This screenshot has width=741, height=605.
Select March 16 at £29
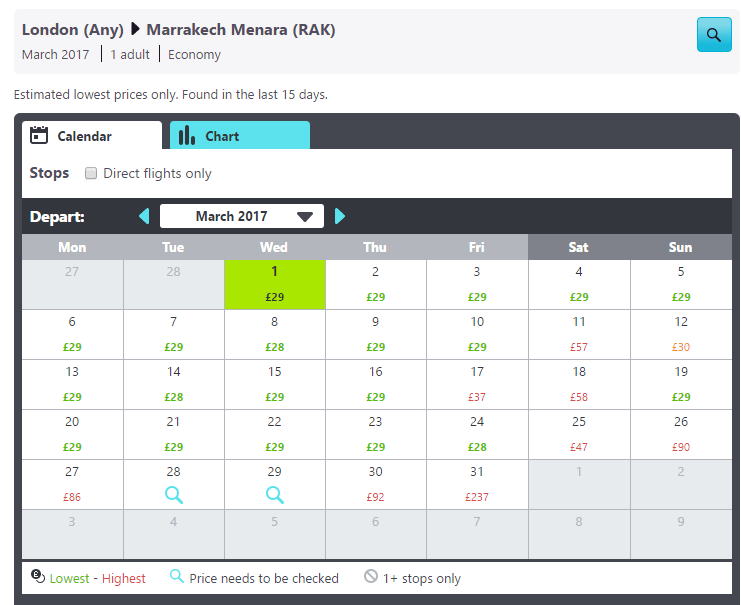point(376,385)
